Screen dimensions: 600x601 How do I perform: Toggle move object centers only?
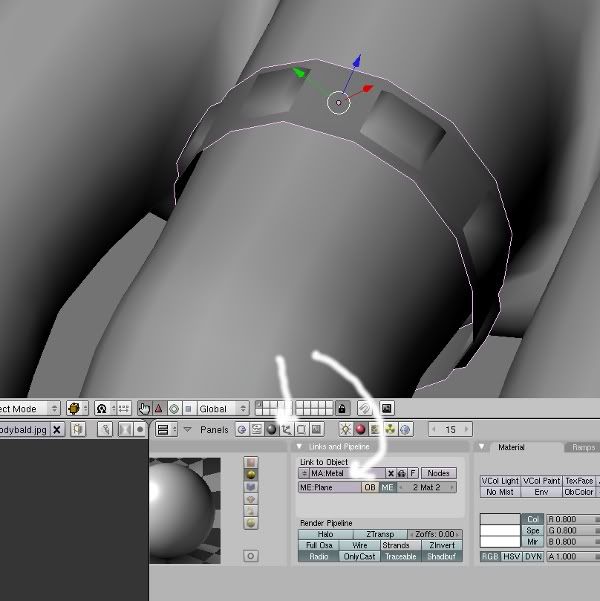(124, 409)
